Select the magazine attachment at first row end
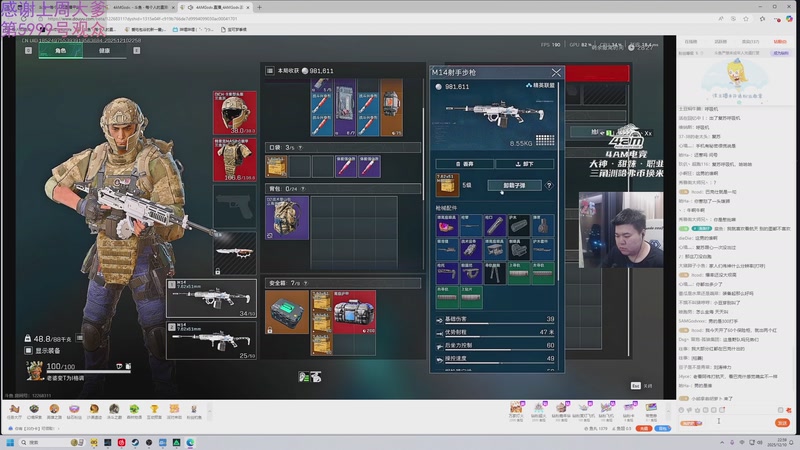 tap(542, 226)
